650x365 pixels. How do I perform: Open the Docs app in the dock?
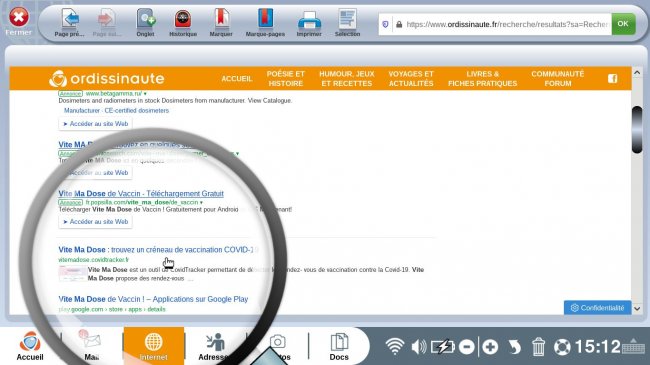pos(339,346)
